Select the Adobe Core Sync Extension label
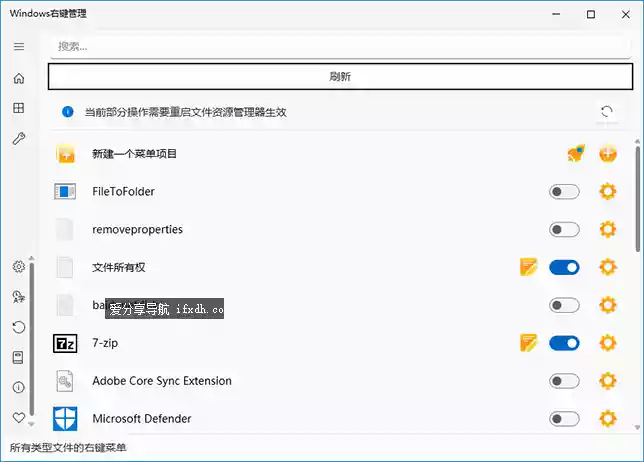 [x=162, y=381]
